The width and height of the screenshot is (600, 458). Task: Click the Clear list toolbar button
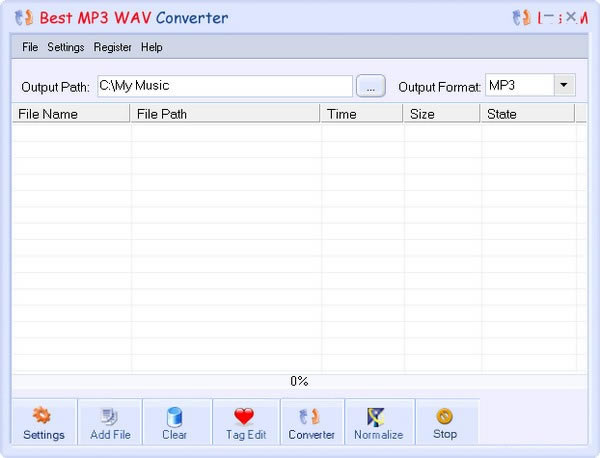pyautogui.click(x=175, y=422)
